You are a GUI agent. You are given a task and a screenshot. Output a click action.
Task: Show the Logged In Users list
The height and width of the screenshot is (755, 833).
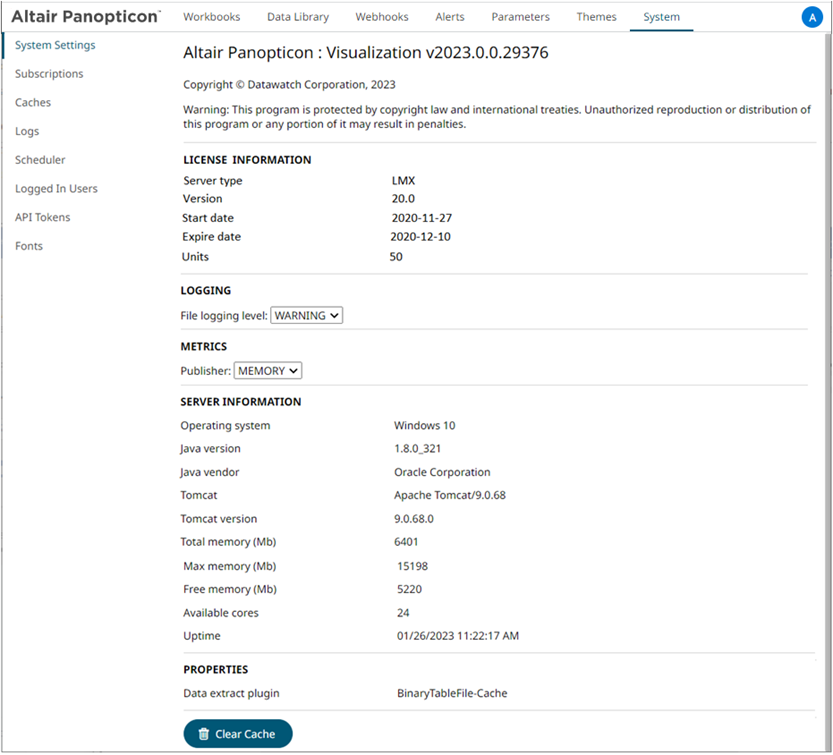click(56, 188)
